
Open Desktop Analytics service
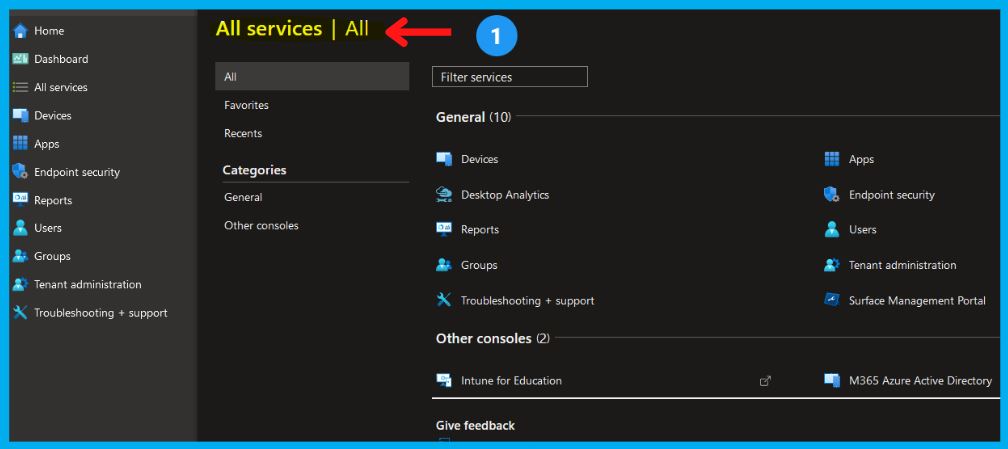[505, 195]
